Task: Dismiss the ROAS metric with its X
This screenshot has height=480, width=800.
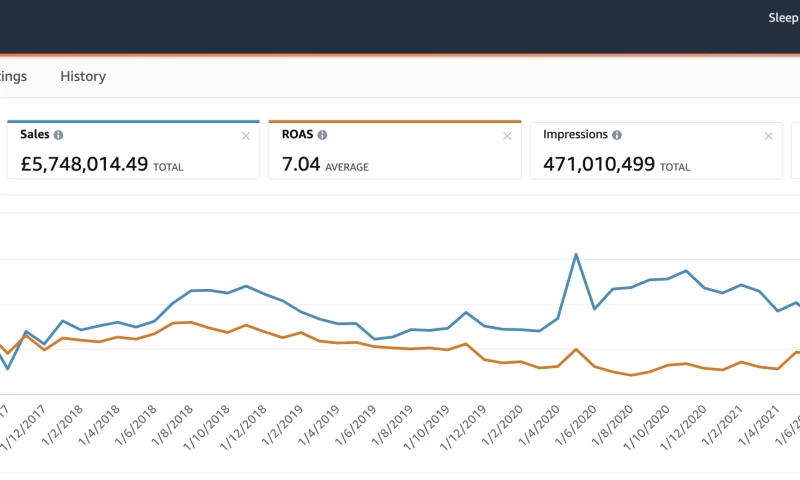Action: [x=508, y=136]
